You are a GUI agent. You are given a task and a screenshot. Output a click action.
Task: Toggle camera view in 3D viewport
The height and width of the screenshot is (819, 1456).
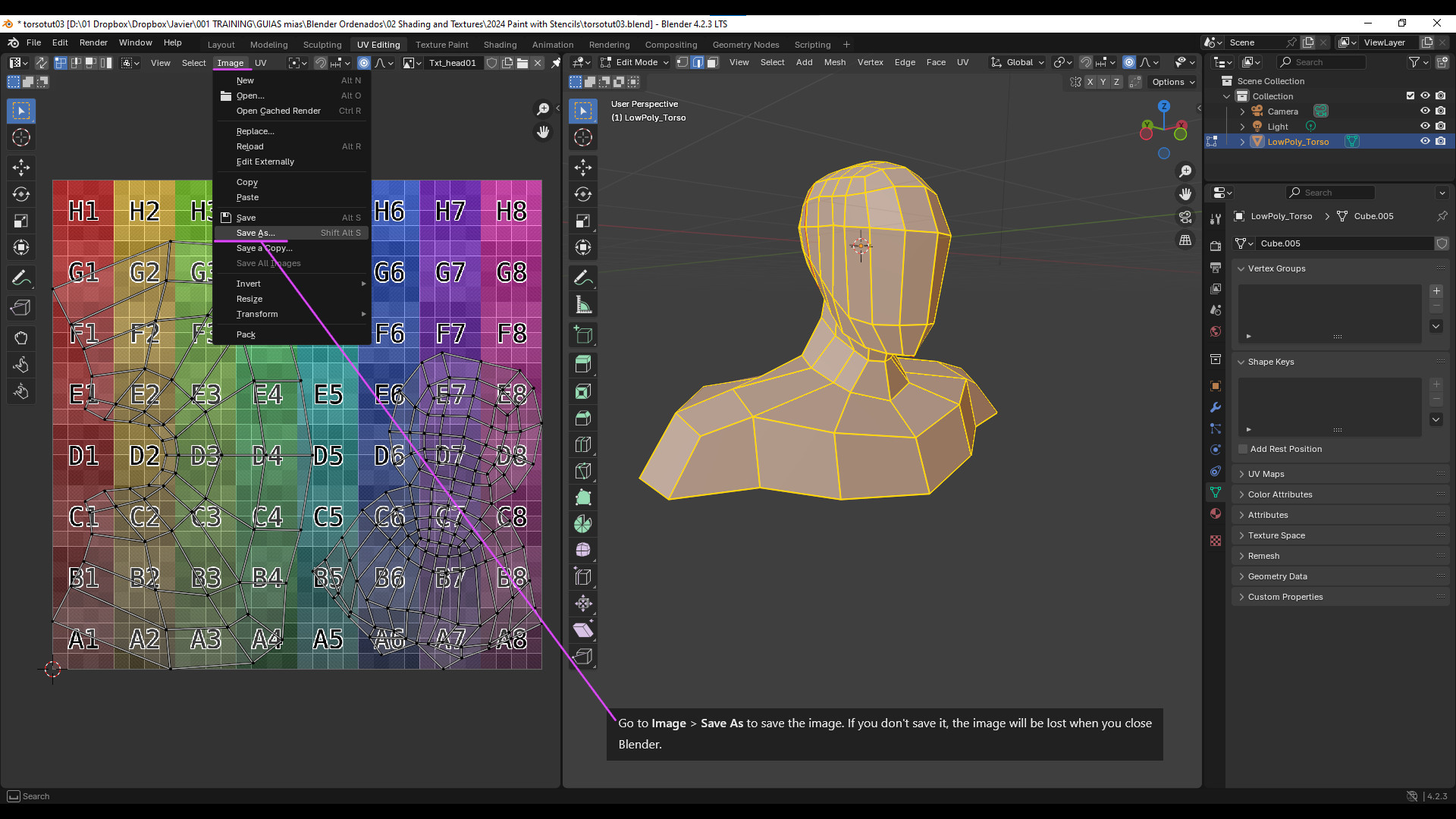click(x=1185, y=217)
